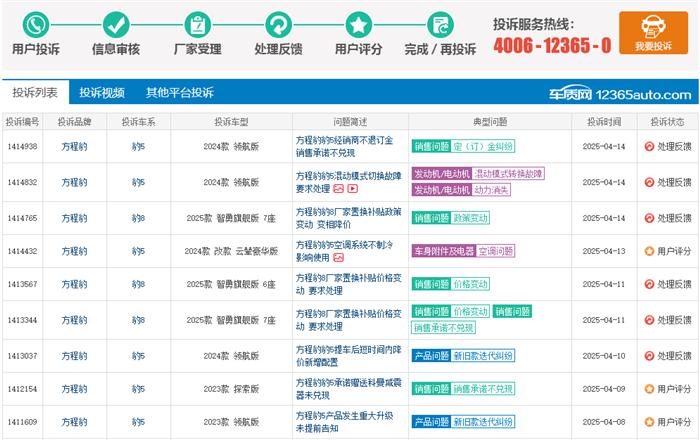Click the orange 我要投诉 button
The height and width of the screenshot is (440, 700).
653,33
